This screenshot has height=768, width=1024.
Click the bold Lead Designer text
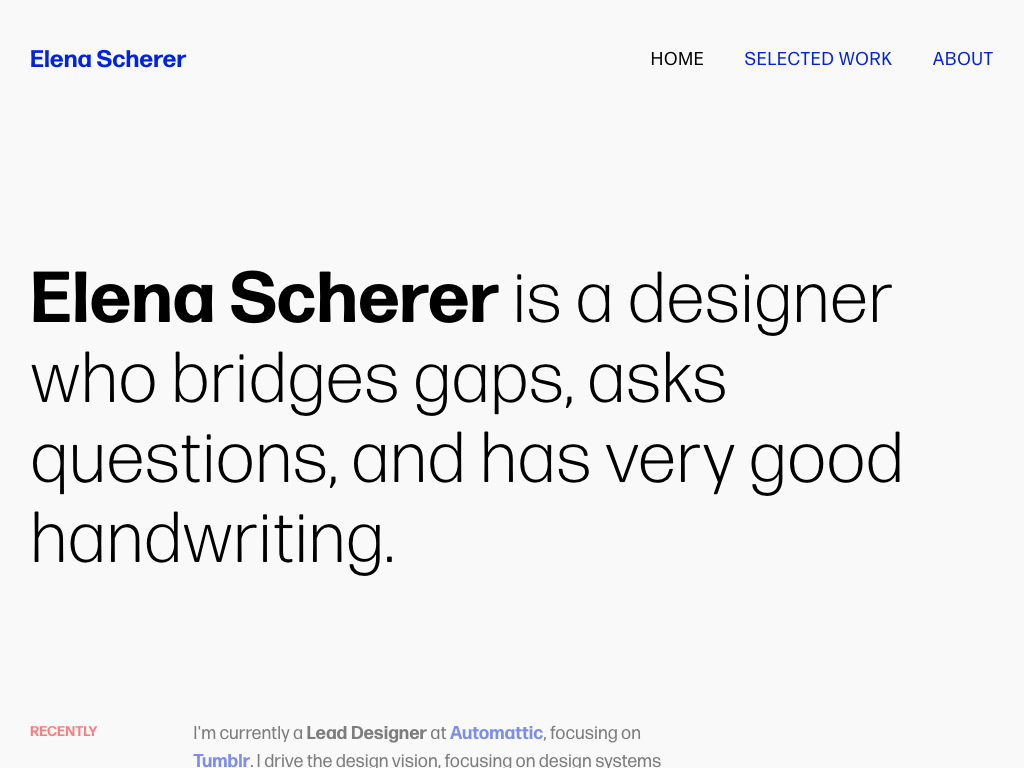pos(366,733)
